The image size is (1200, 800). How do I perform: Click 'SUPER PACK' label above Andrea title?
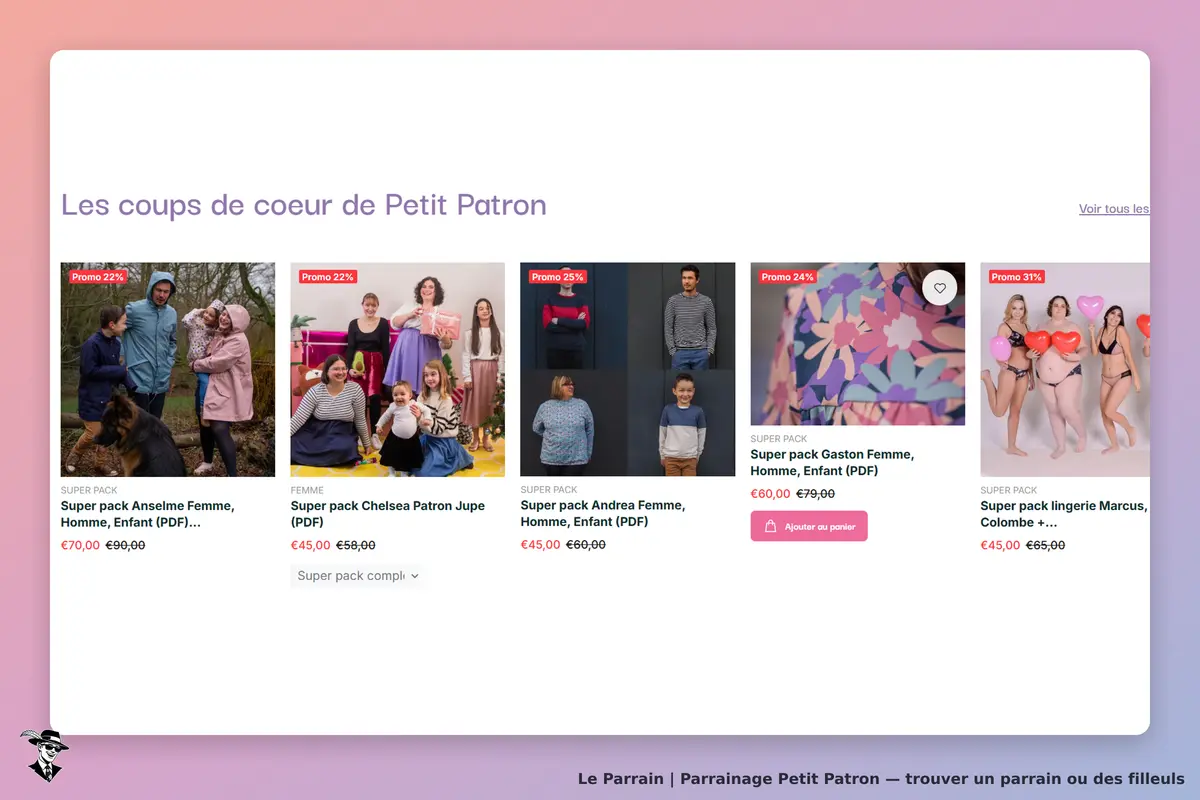(549, 490)
